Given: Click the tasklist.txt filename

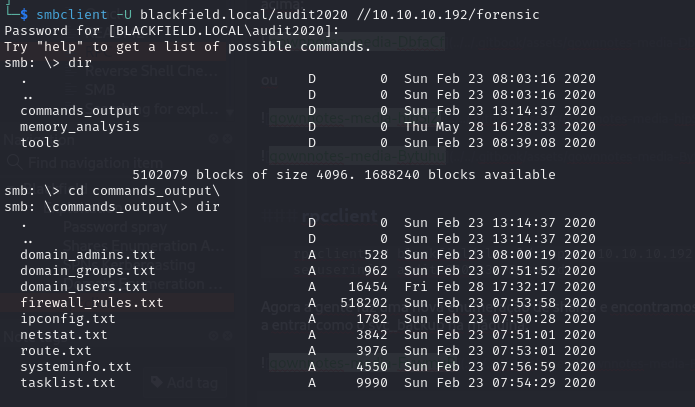Looking at the screenshot, I should click(x=68, y=383).
